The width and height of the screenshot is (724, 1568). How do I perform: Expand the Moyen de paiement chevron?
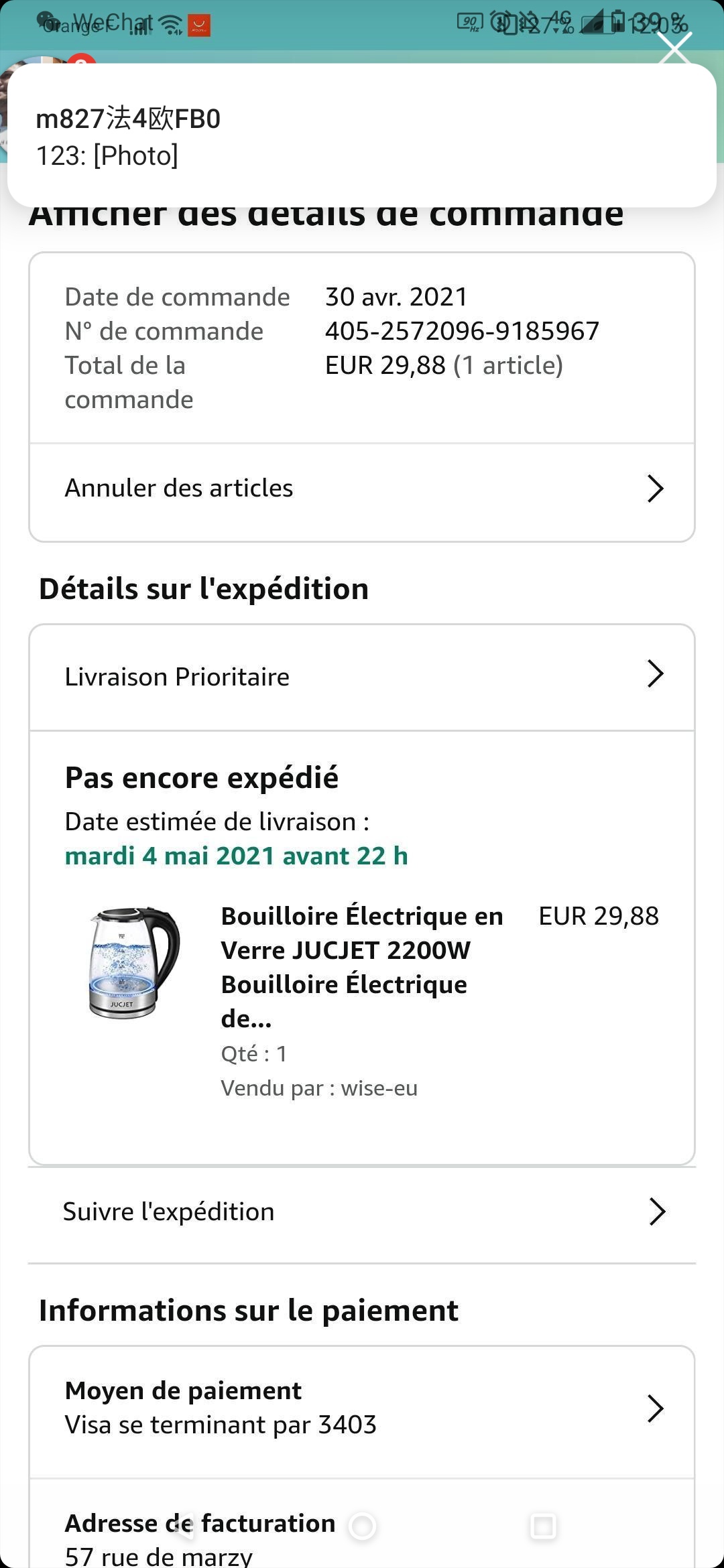coord(655,1408)
